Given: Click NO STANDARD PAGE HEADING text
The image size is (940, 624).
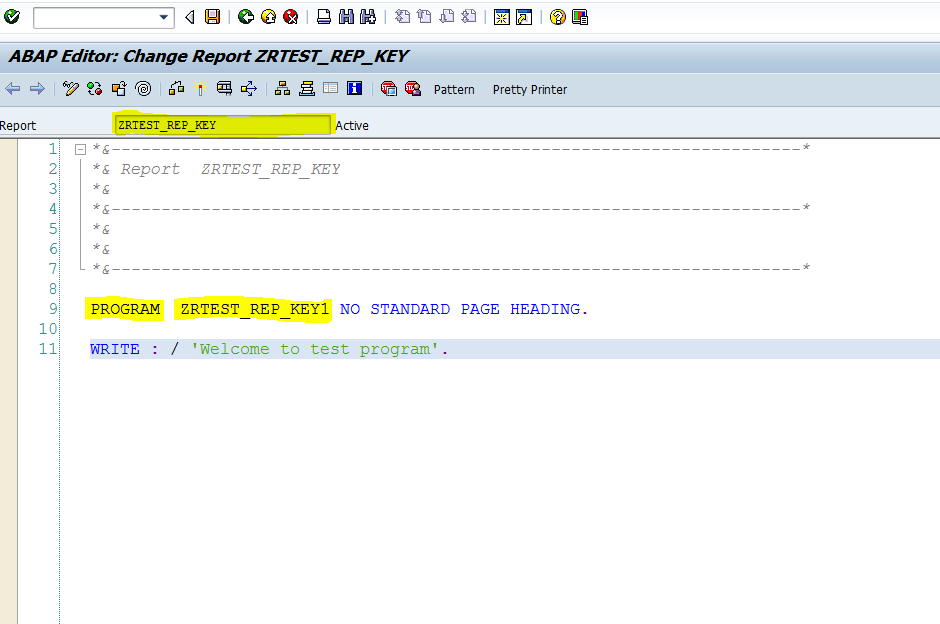Looking at the screenshot, I should click(460, 309).
